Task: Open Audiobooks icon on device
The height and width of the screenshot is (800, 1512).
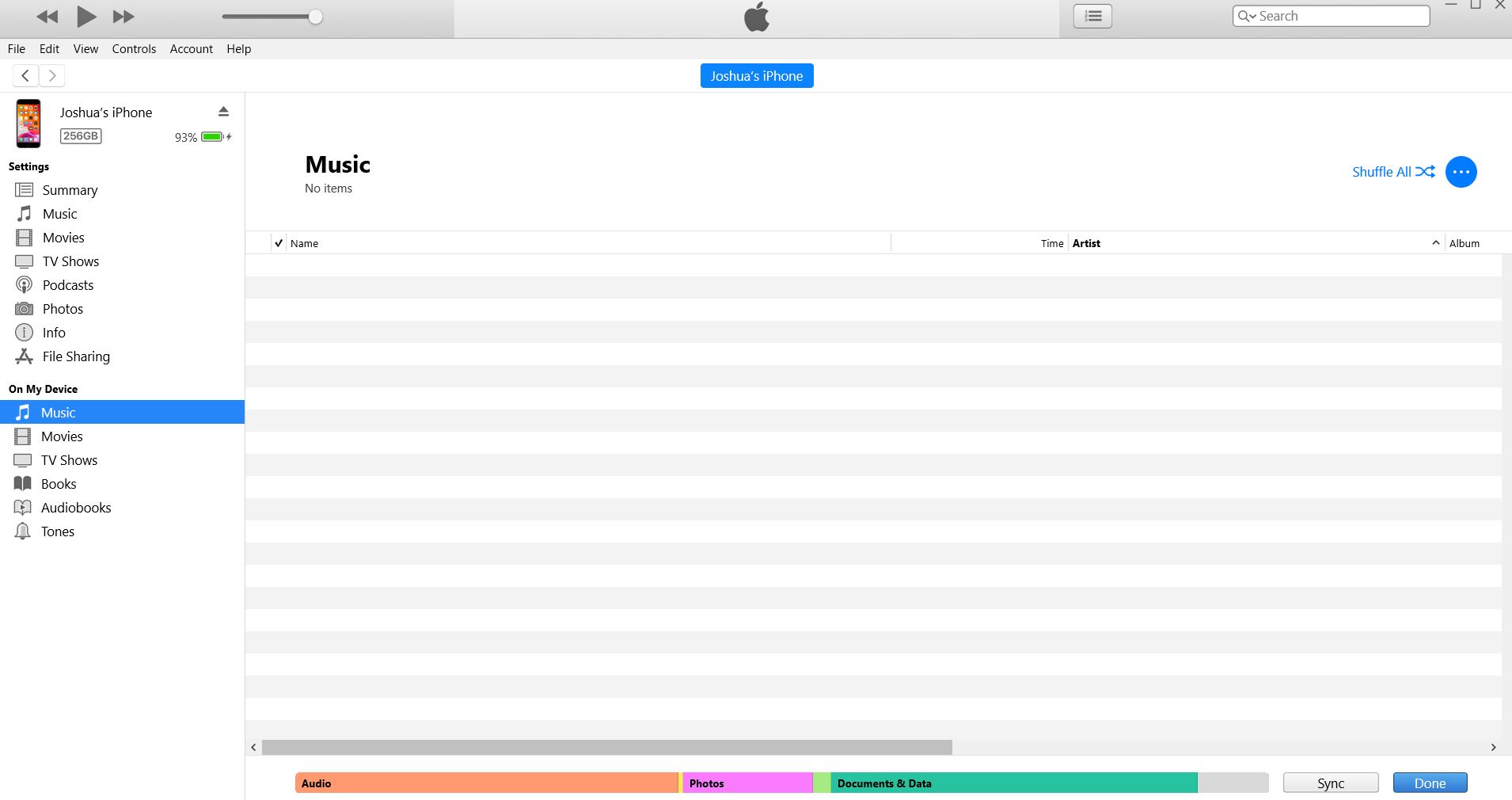Action: click(23, 508)
